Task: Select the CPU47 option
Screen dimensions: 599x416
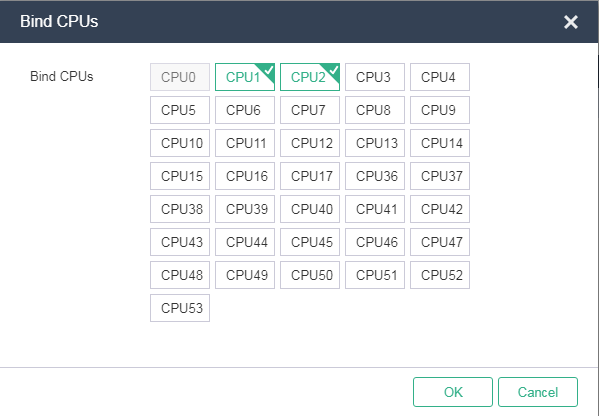Action: 440,242
